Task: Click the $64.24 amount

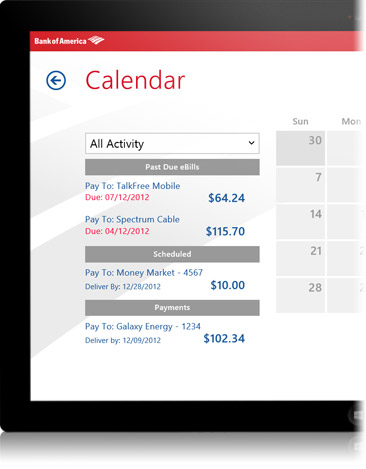Action: [226, 198]
